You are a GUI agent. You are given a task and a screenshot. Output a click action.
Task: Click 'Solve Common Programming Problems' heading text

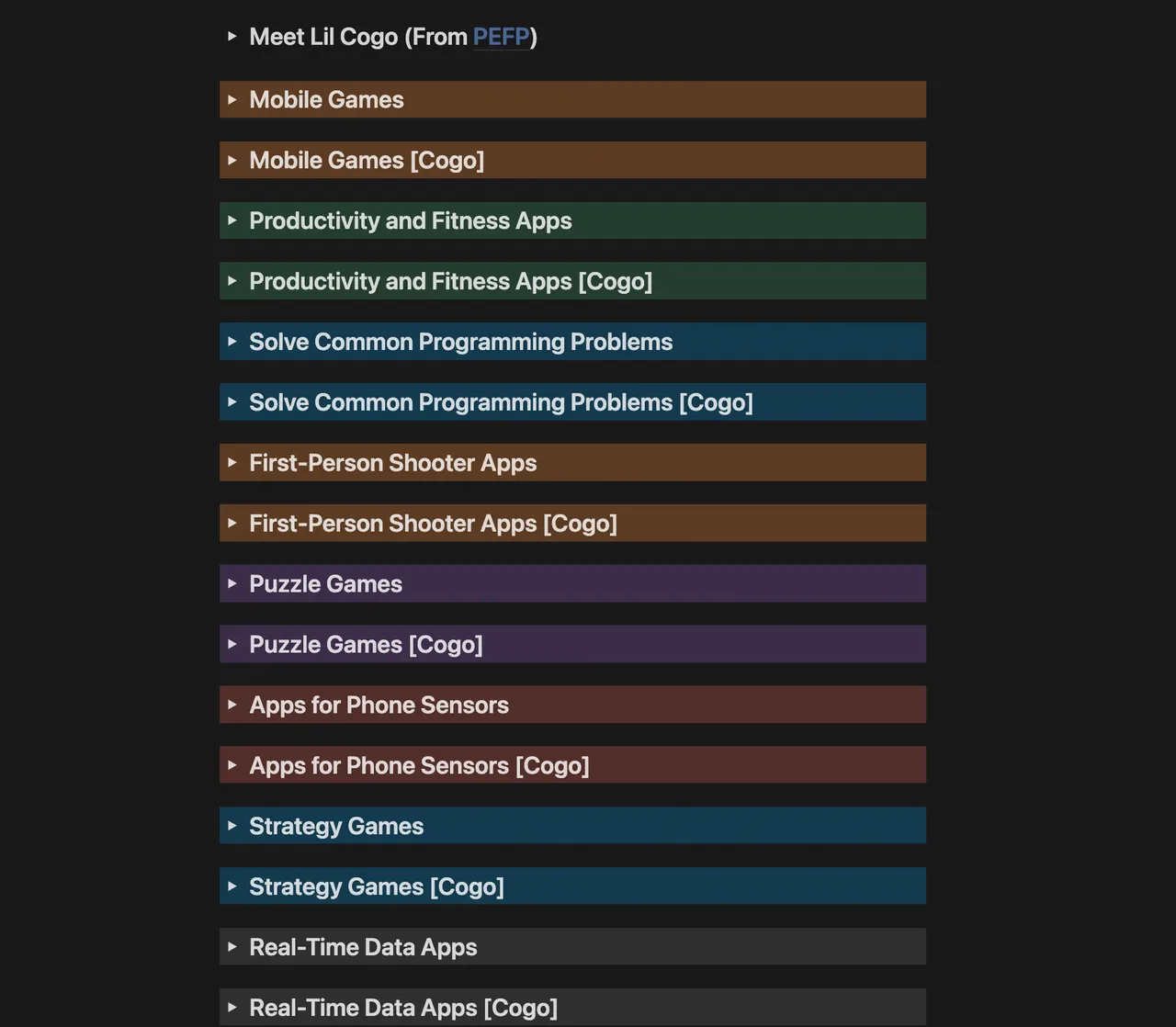tap(461, 342)
